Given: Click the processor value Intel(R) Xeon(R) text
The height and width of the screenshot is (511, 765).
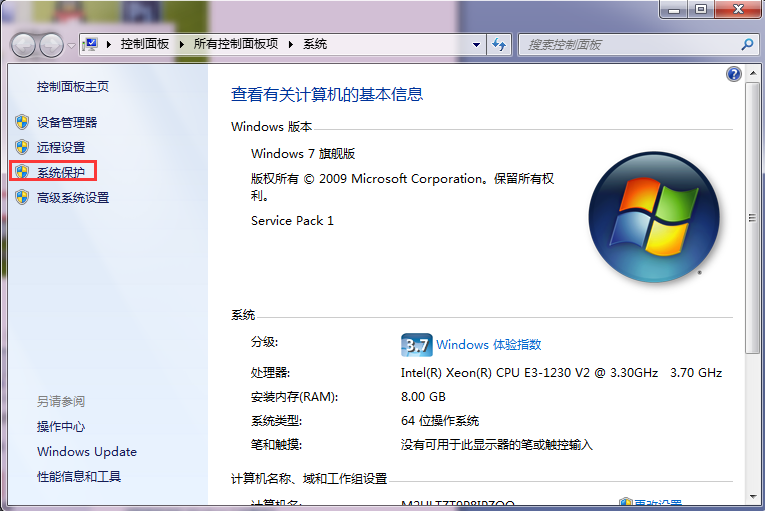Looking at the screenshot, I should pyautogui.click(x=561, y=373).
